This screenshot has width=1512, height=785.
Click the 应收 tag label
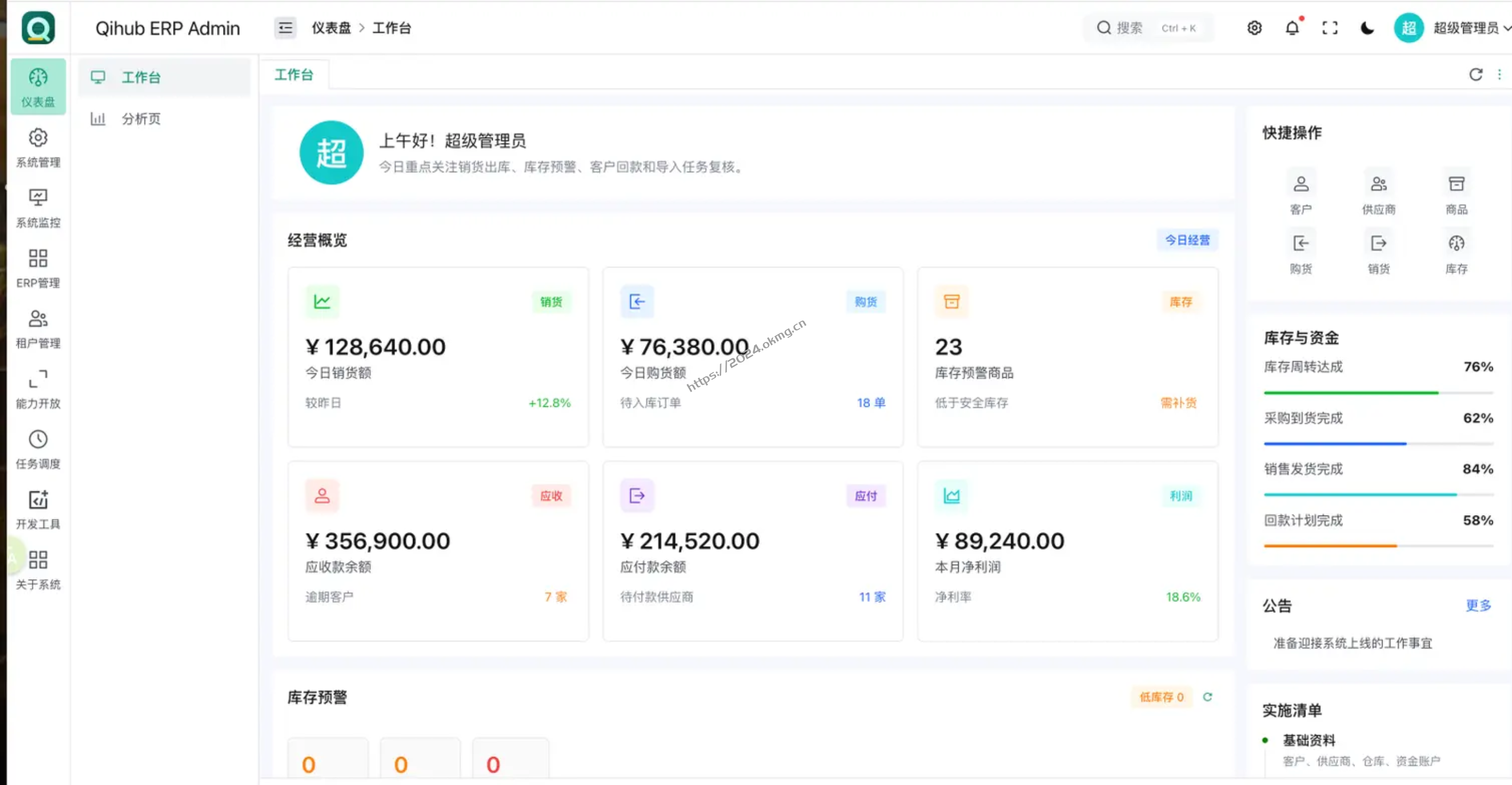click(x=551, y=496)
